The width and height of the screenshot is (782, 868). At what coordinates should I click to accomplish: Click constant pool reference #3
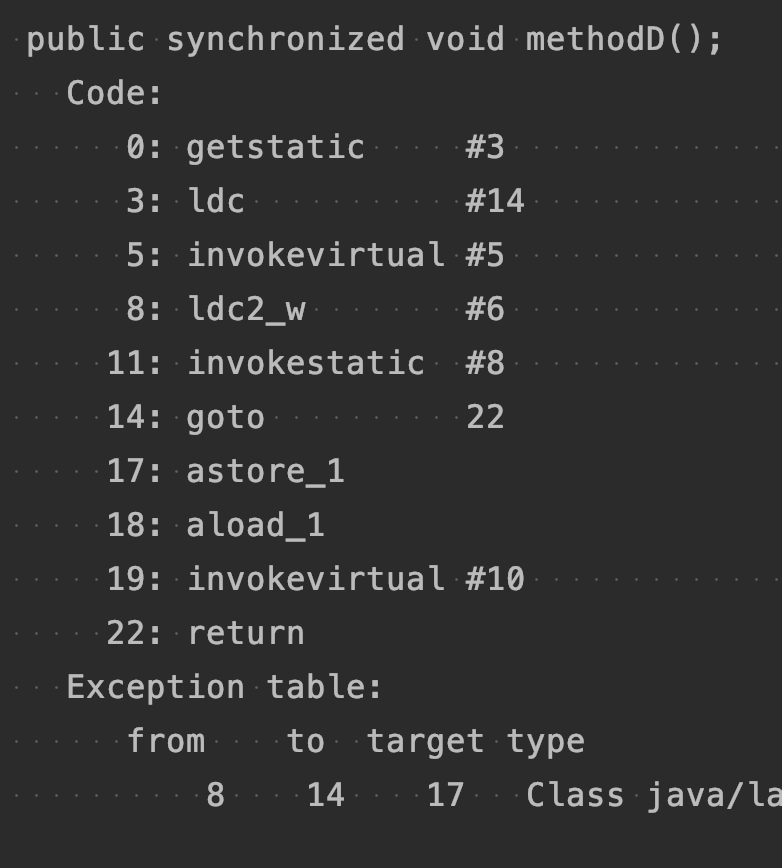point(485,148)
